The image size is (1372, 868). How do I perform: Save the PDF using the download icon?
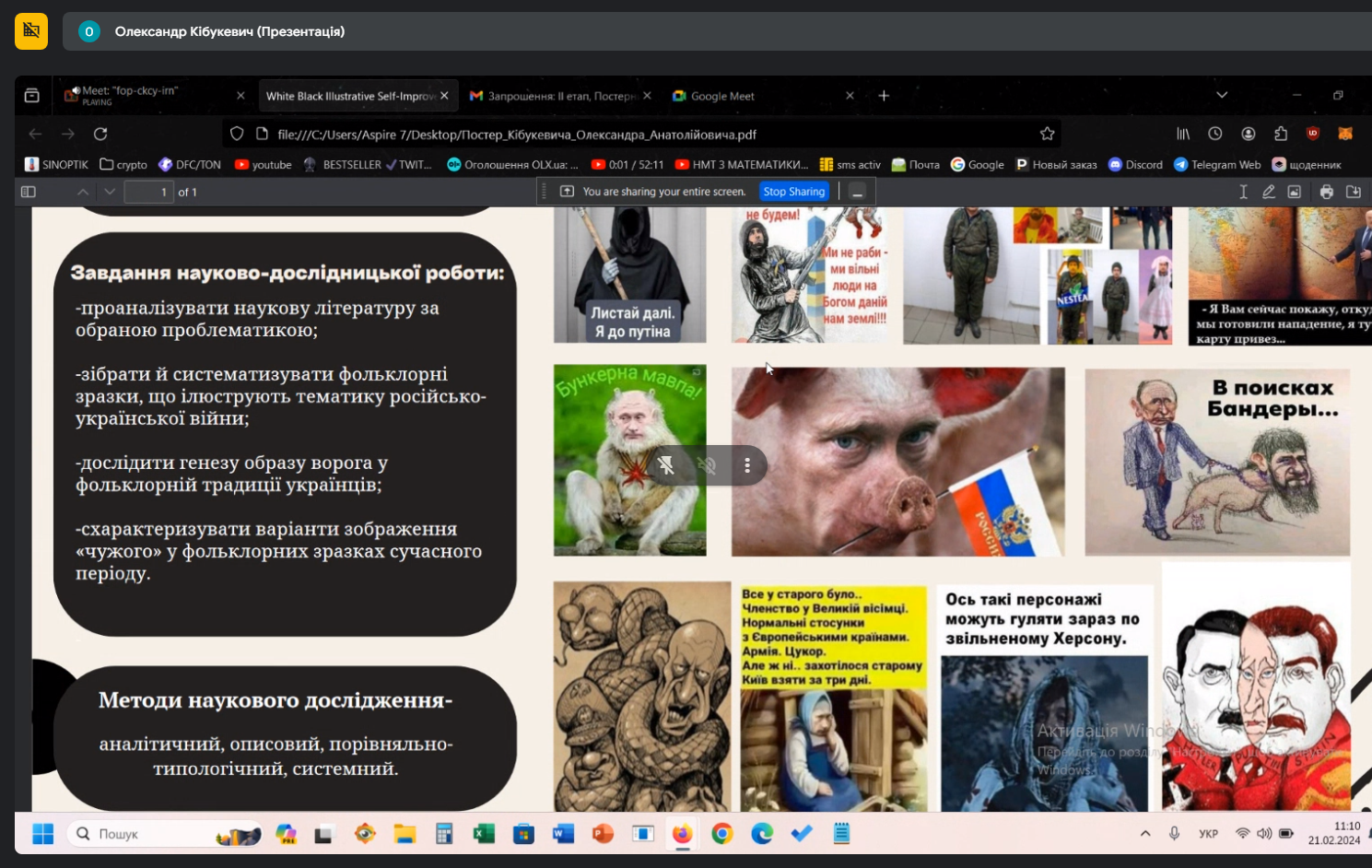1353,192
